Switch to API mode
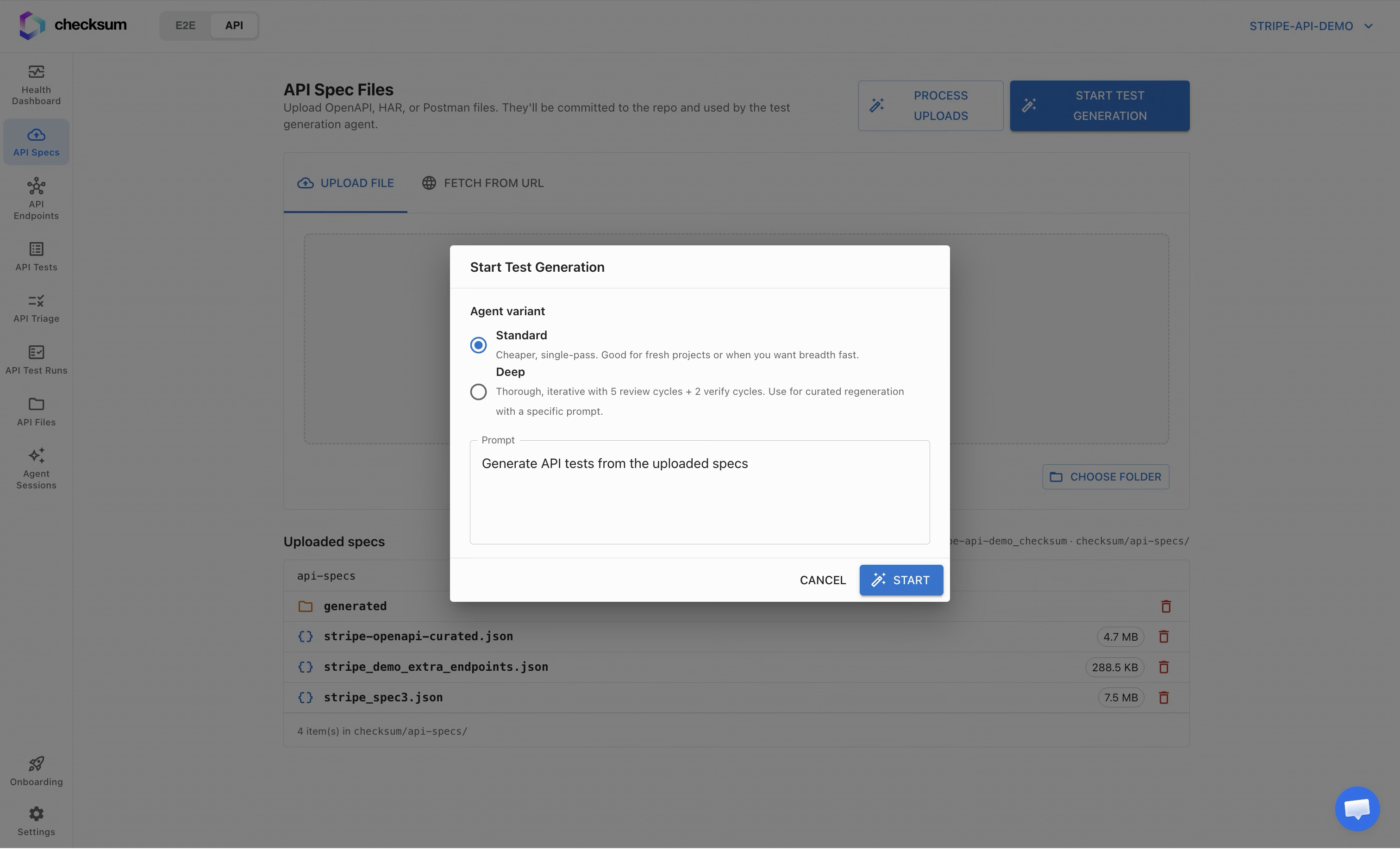 point(234,25)
